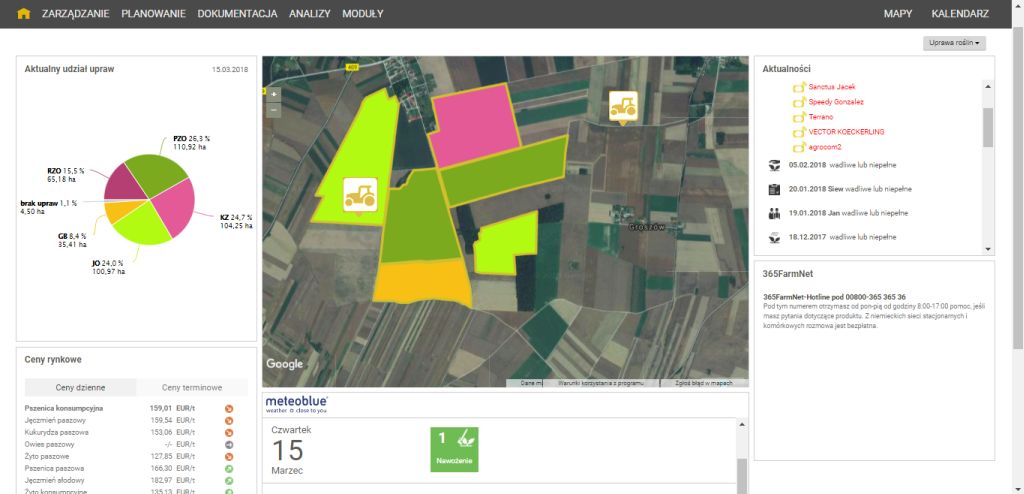Select the orange field on the map
Screen dimensions: 1024x494
423,282
